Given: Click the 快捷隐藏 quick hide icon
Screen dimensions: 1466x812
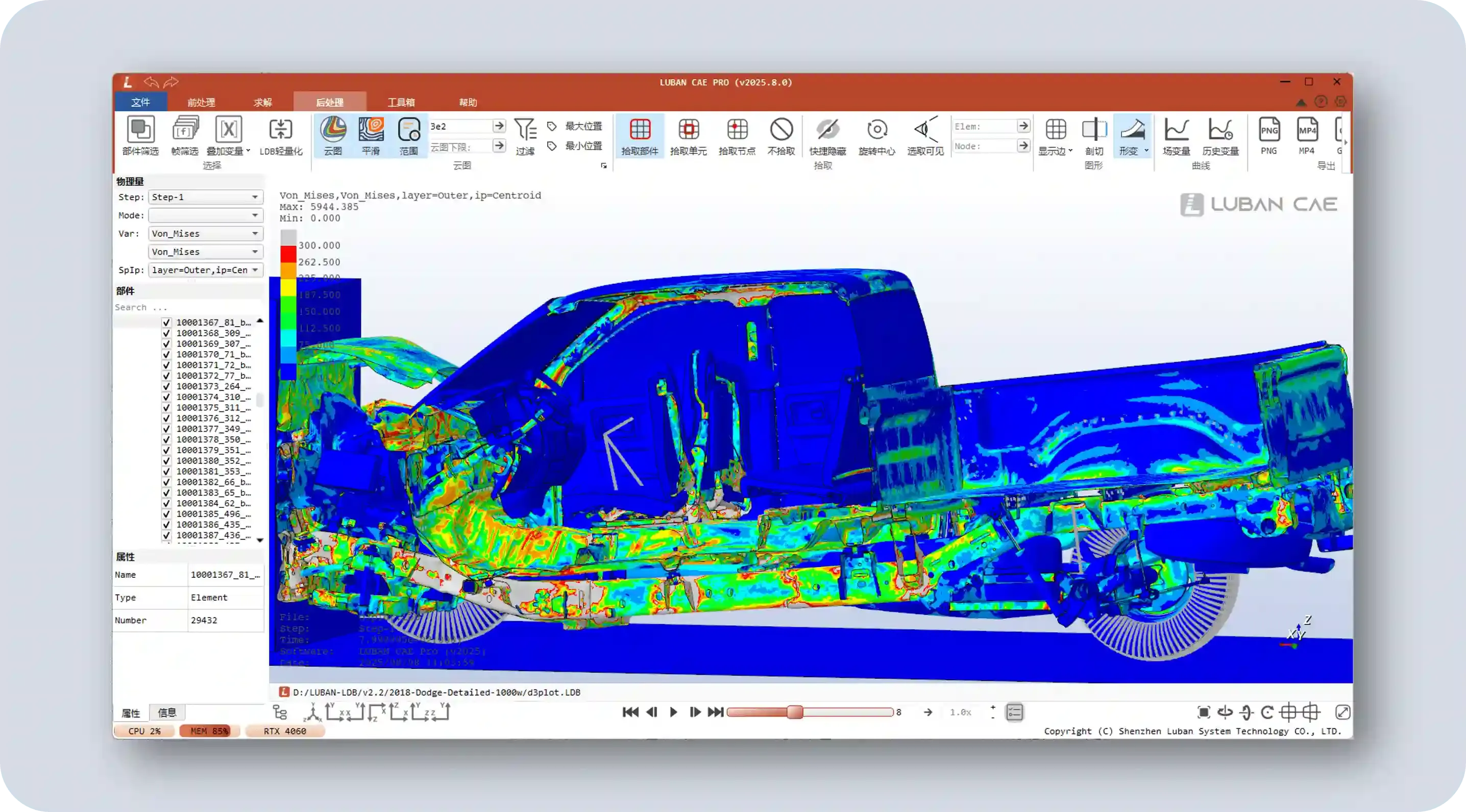Looking at the screenshot, I should (x=827, y=130).
